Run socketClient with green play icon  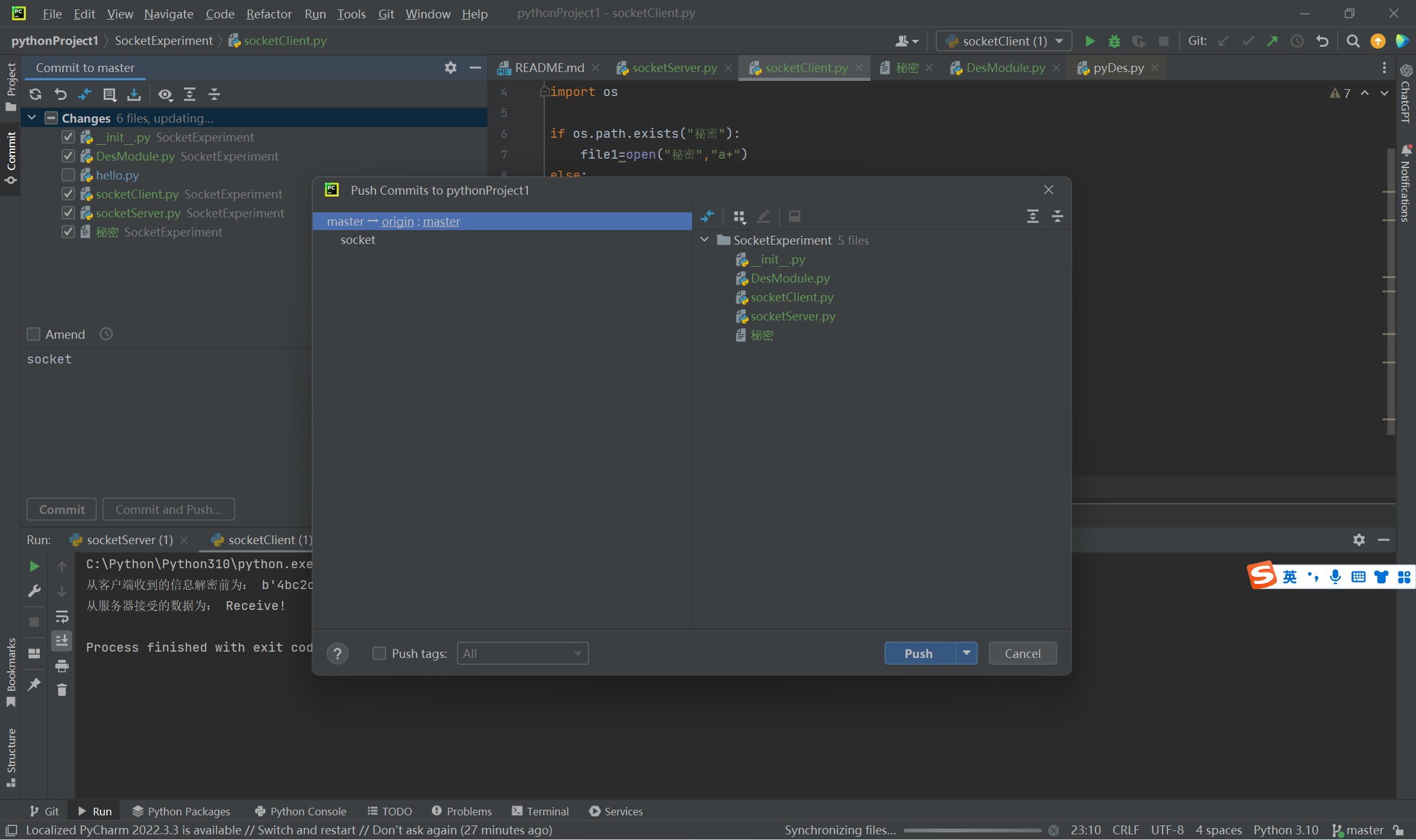click(x=1089, y=41)
